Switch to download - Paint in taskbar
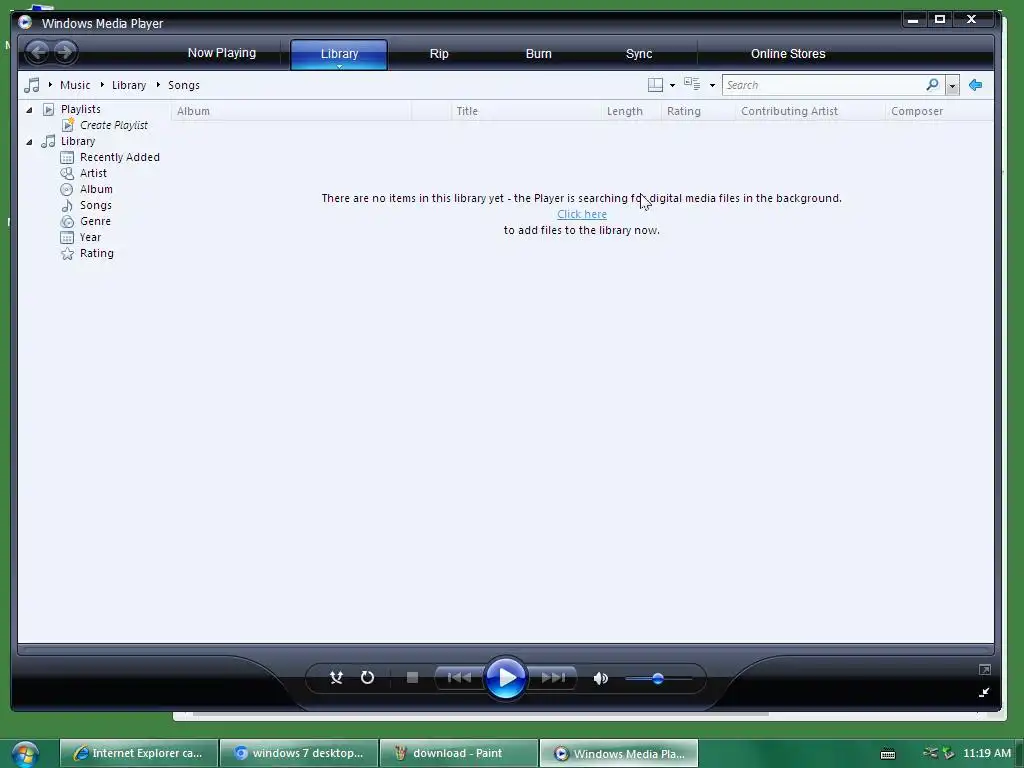 (x=458, y=753)
